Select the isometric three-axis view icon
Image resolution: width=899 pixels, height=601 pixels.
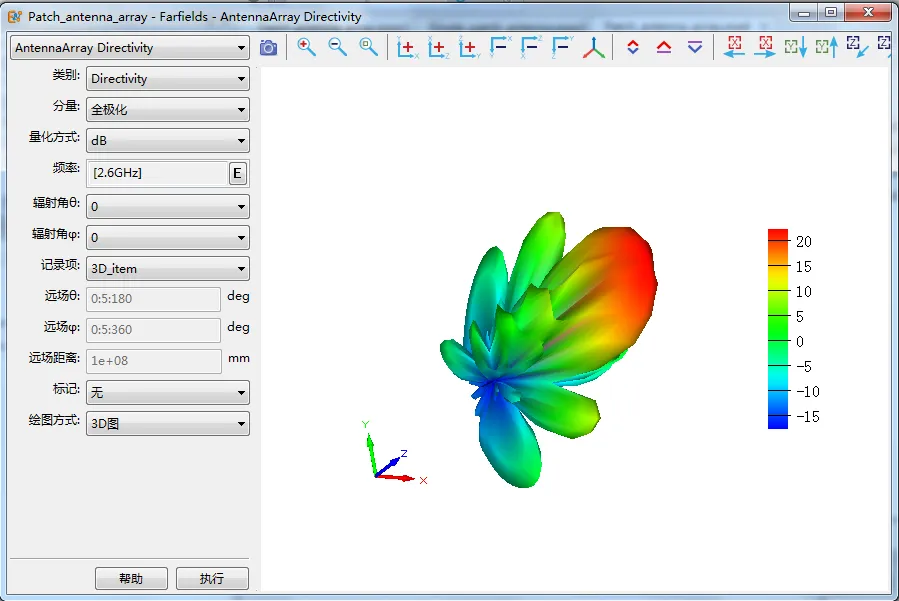tap(593, 48)
